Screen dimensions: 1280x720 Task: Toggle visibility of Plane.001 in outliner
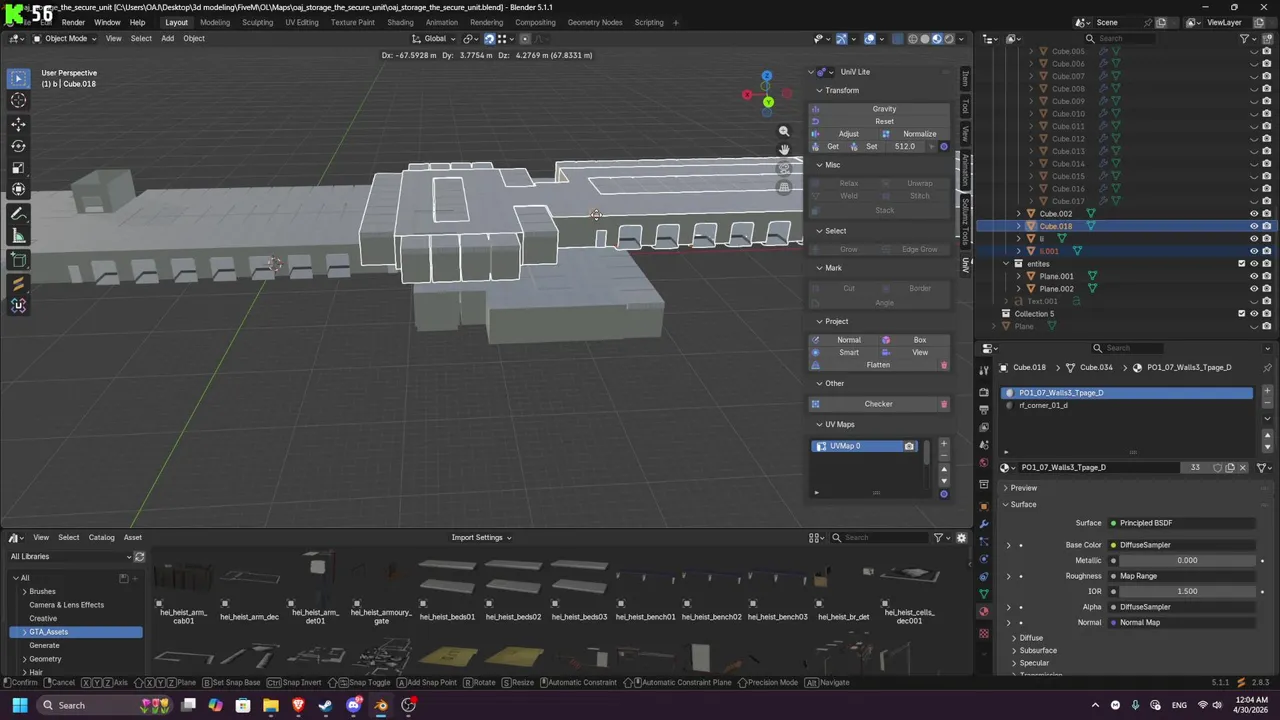tap(1254, 276)
